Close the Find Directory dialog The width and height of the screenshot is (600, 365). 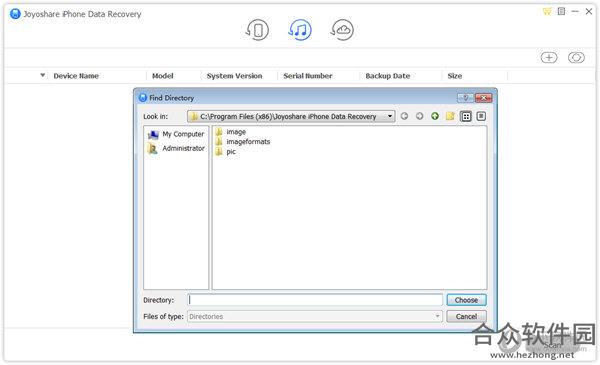coord(483,98)
